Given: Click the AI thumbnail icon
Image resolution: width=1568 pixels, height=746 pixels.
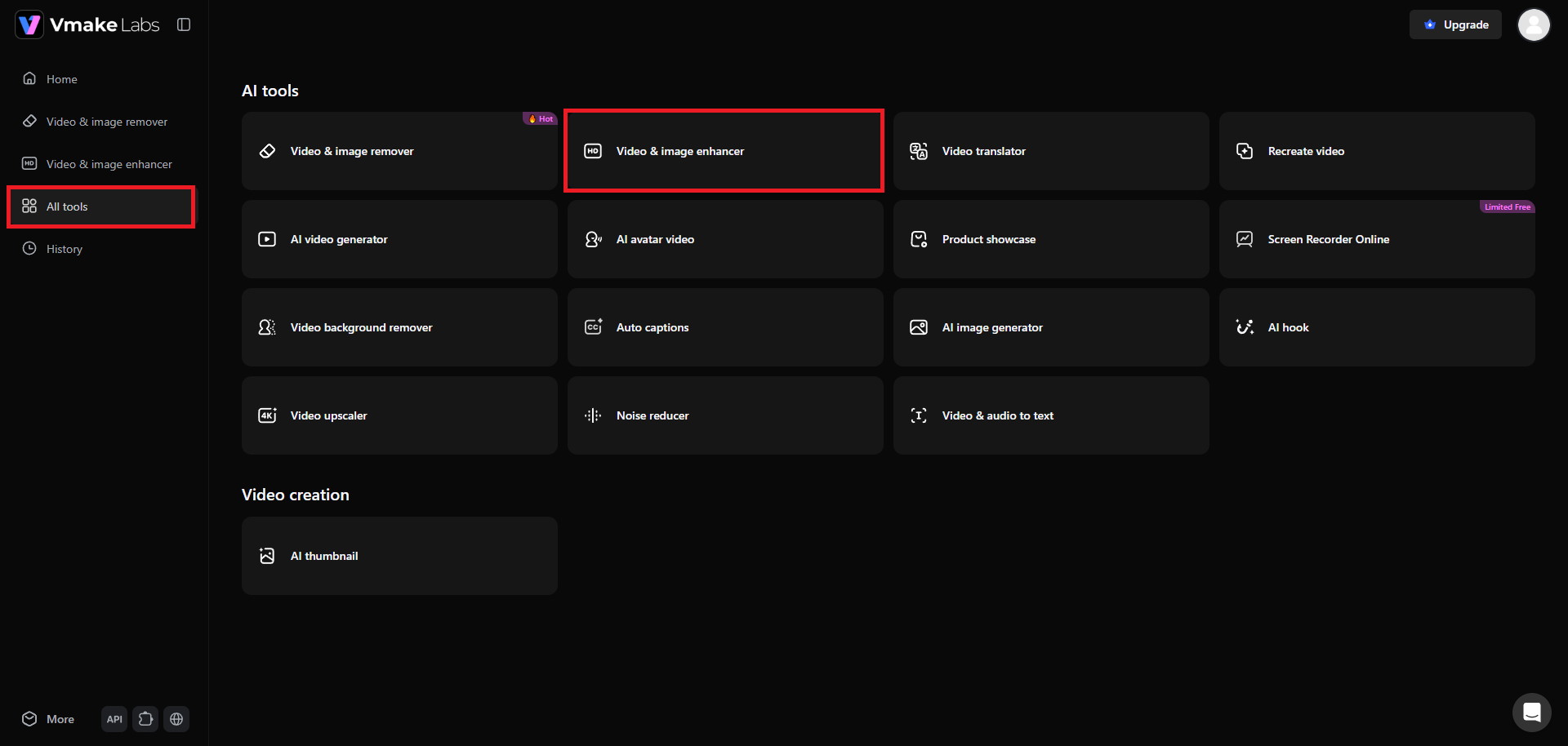Looking at the screenshot, I should point(267,556).
